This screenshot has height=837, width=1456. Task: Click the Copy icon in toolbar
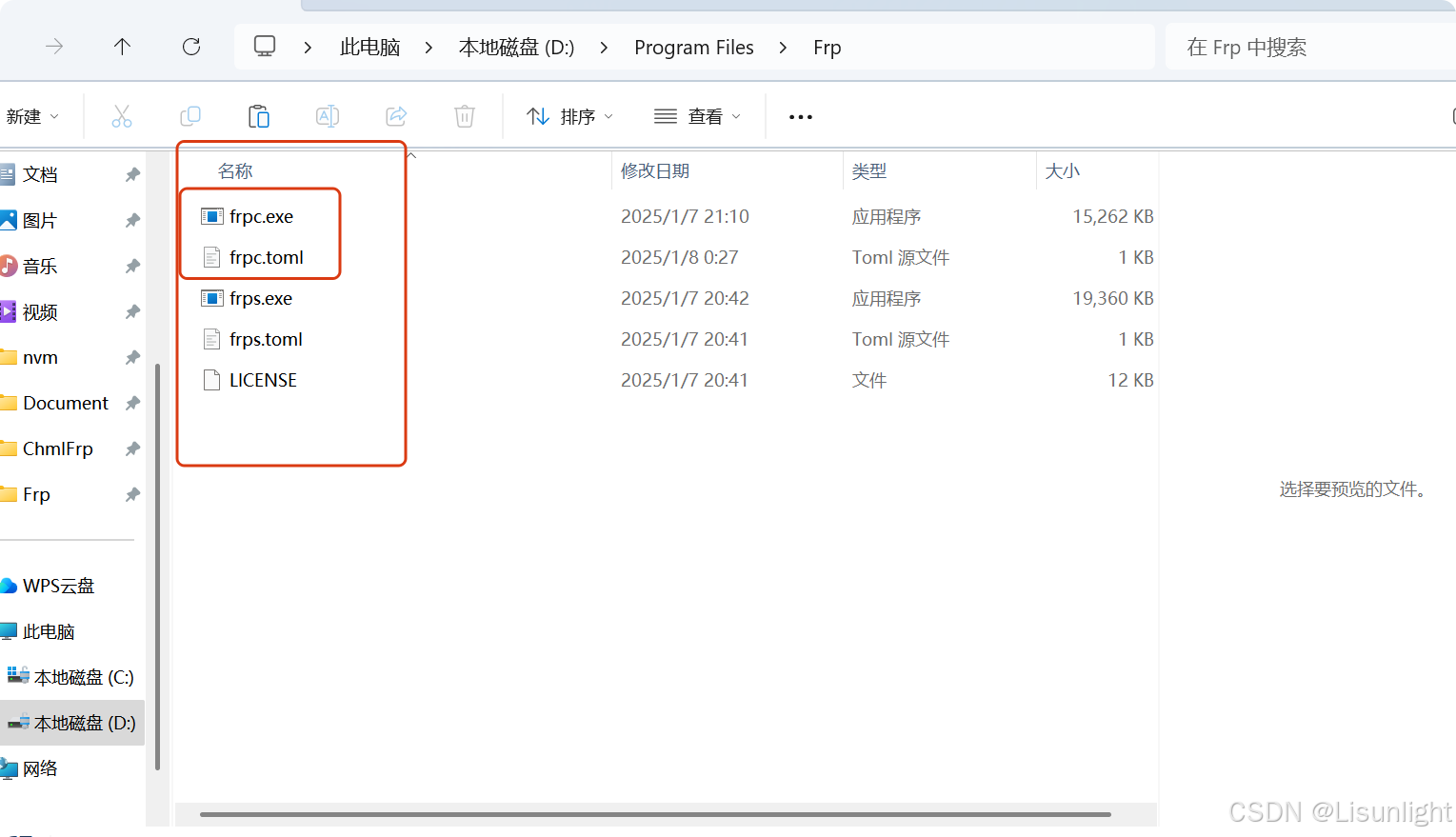click(190, 116)
